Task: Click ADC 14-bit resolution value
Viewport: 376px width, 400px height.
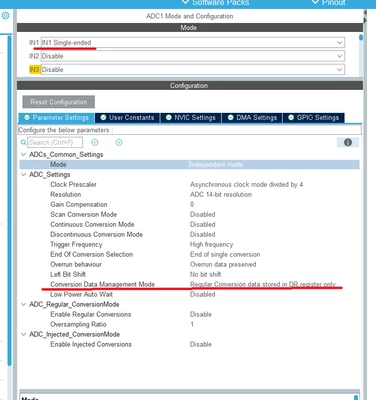Action: [221, 195]
